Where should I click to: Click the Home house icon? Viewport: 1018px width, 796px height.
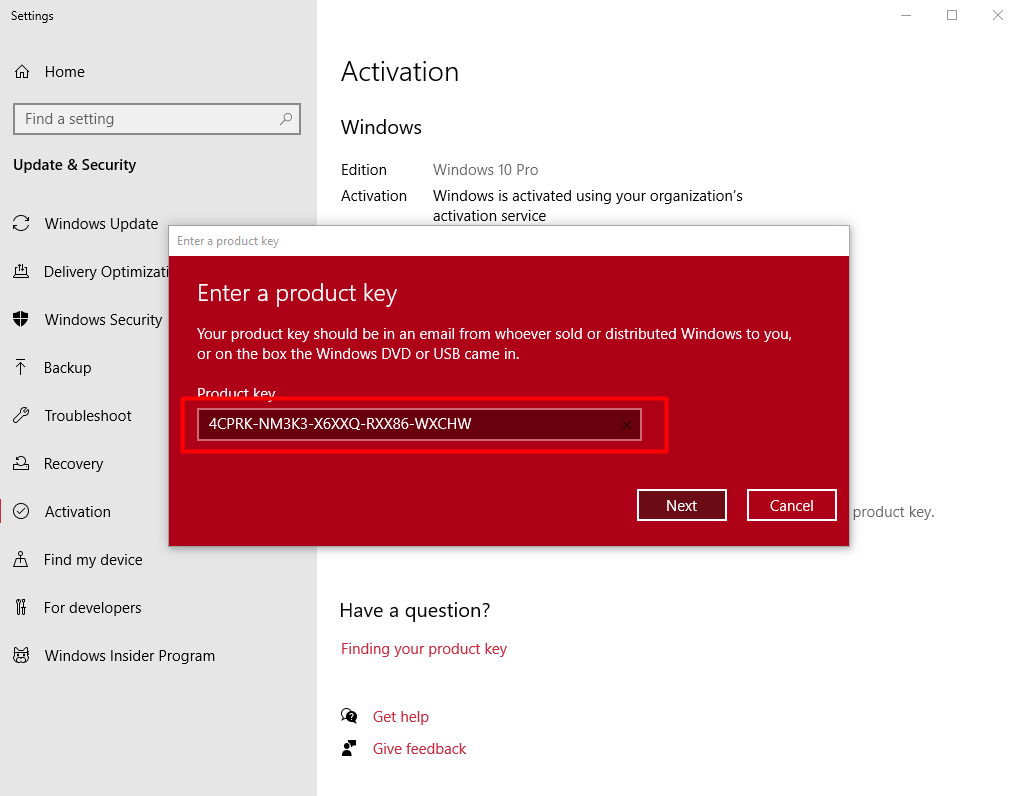point(22,71)
